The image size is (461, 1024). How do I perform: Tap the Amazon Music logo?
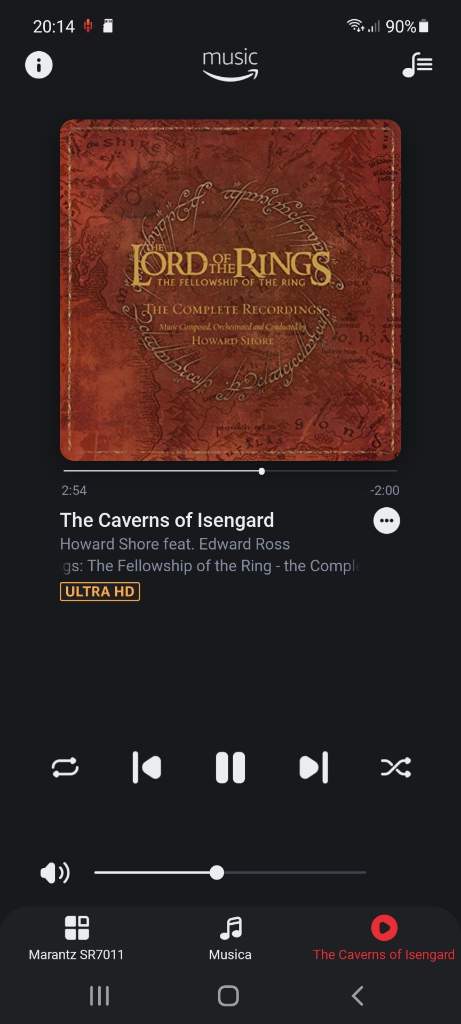pos(230,65)
